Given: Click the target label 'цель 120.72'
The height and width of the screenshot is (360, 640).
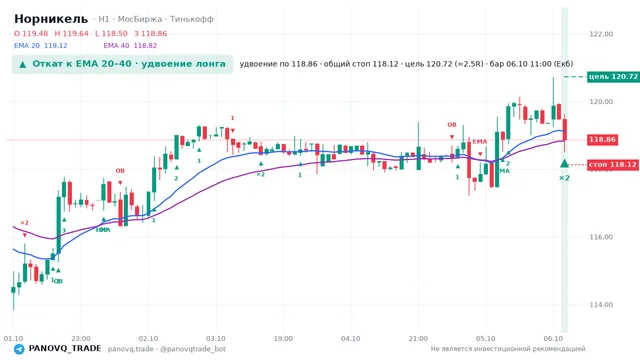Looking at the screenshot, I should click(613, 77).
